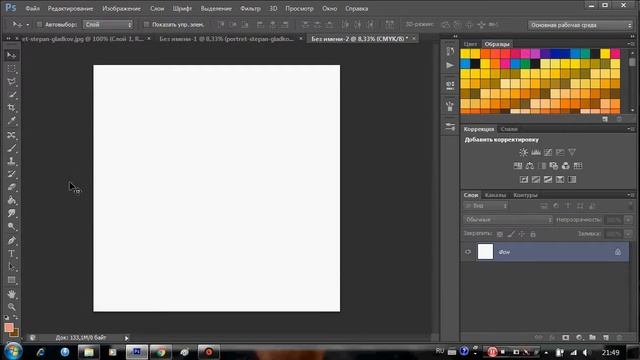This screenshot has width=640, height=360.
Task: Select the Path Selection tool
Action: pyautogui.click(x=11, y=267)
